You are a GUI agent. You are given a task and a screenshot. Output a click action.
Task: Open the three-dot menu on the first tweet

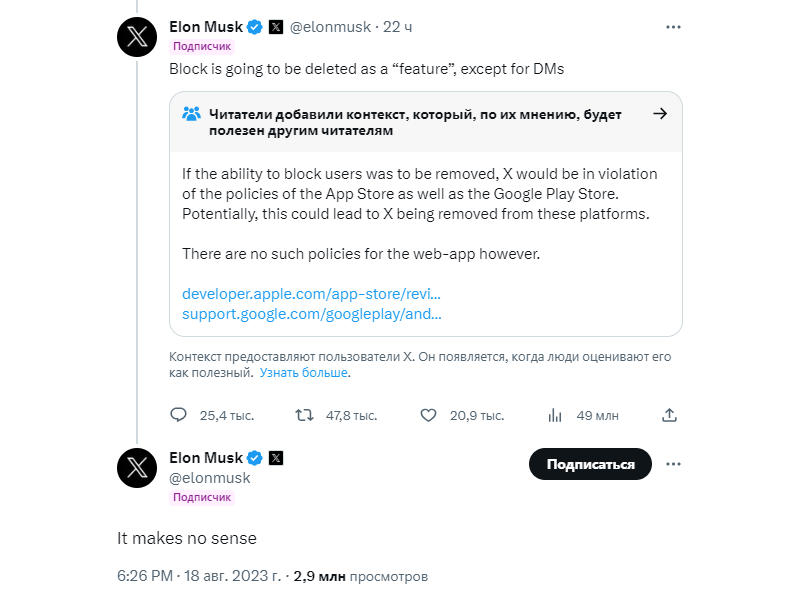point(672,27)
